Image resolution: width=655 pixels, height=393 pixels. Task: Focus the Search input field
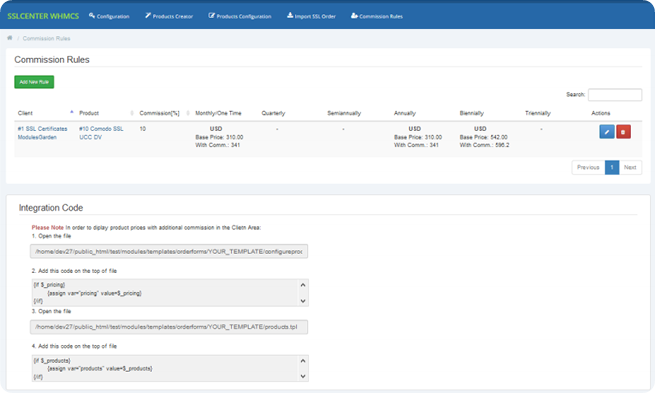point(615,95)
